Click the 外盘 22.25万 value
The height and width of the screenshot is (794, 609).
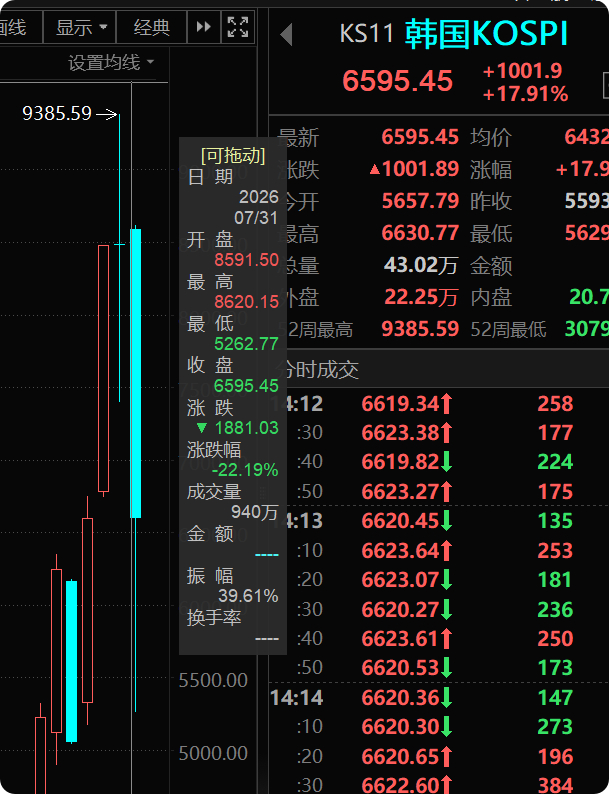coord(421,297)
